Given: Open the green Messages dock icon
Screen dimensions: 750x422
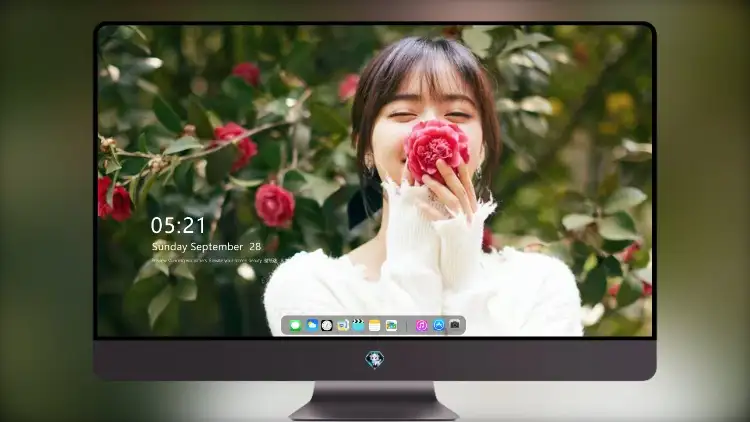Looking at the screenshot, I should [295, 326].
